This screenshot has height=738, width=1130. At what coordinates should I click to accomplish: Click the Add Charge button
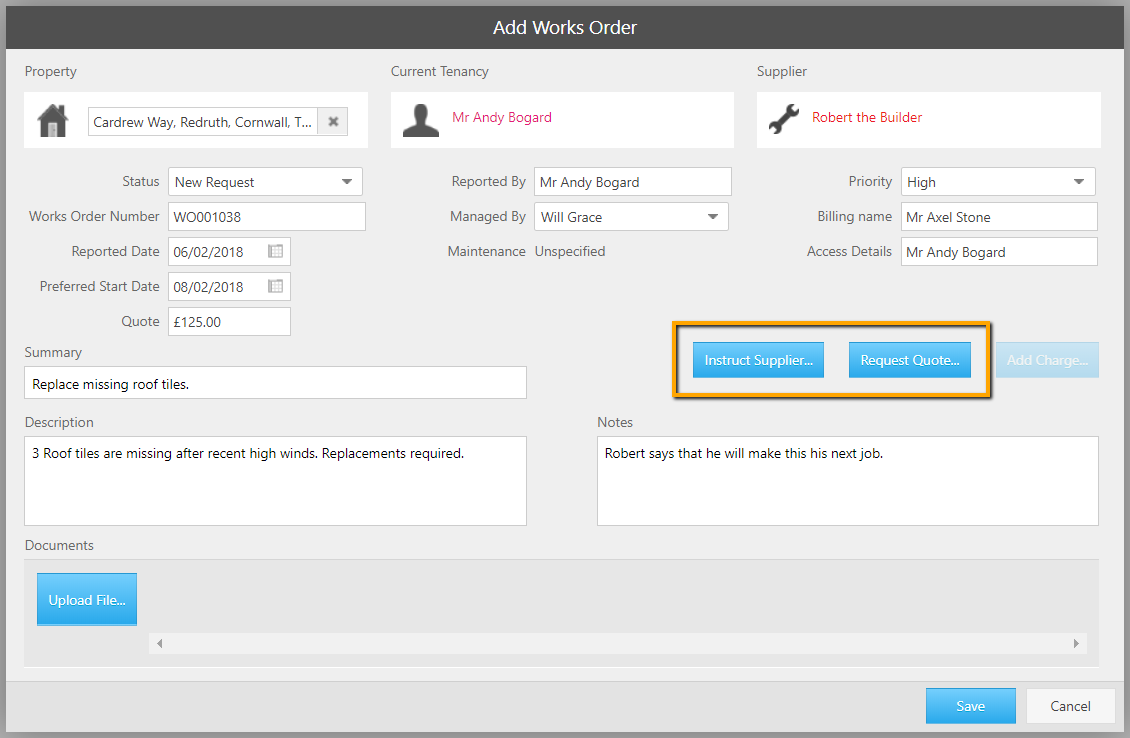[x=1047, y=360]
